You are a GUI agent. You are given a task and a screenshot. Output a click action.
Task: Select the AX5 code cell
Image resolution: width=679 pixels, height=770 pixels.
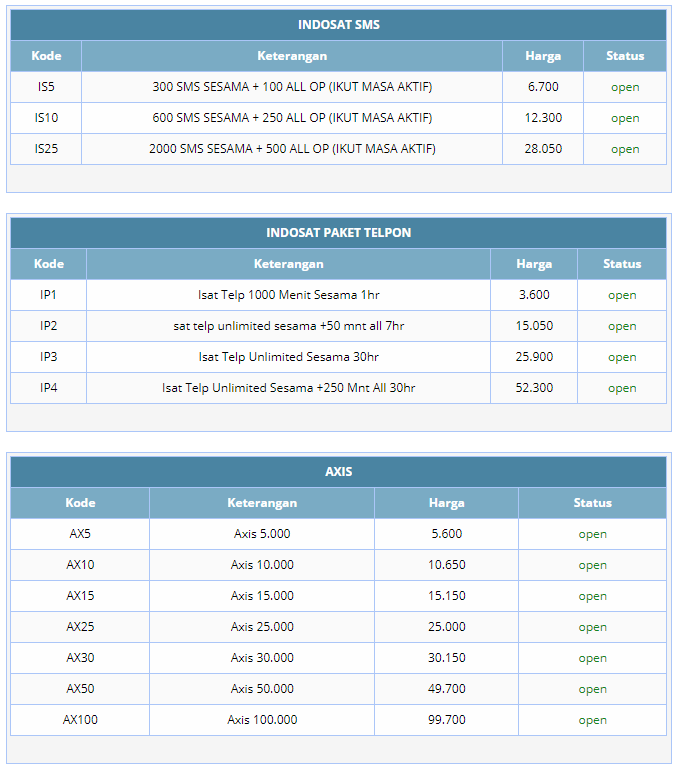(x=80, y=534)
